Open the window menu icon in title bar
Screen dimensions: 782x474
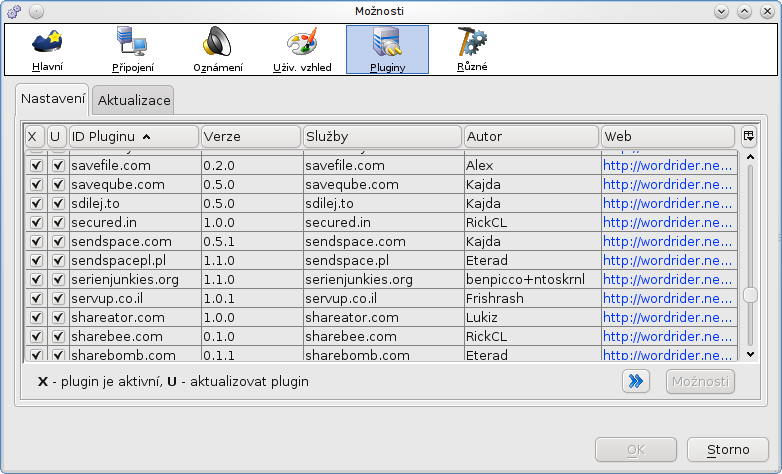[13, 11]
